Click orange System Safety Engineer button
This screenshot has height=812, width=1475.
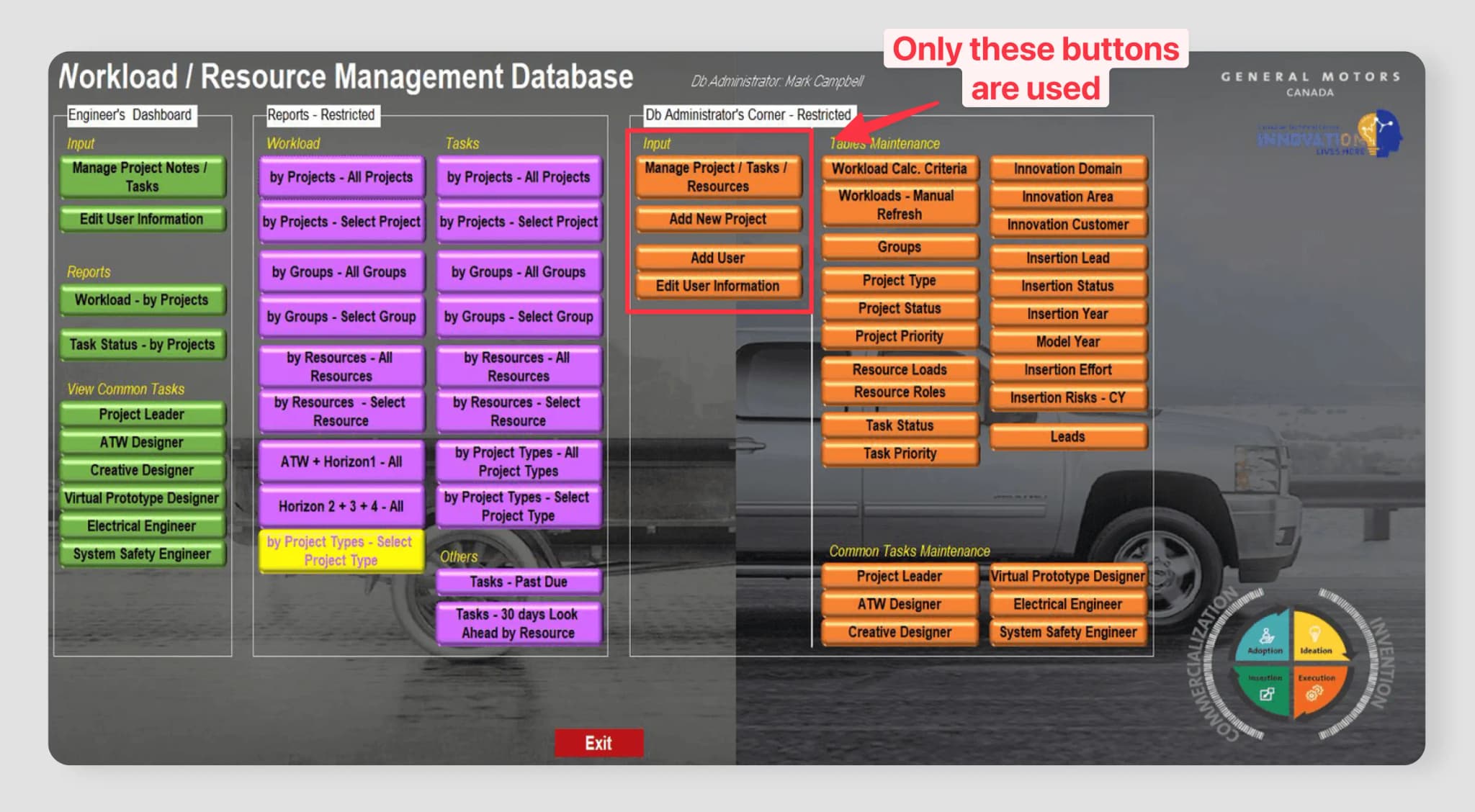click(x=1068, y=632)
